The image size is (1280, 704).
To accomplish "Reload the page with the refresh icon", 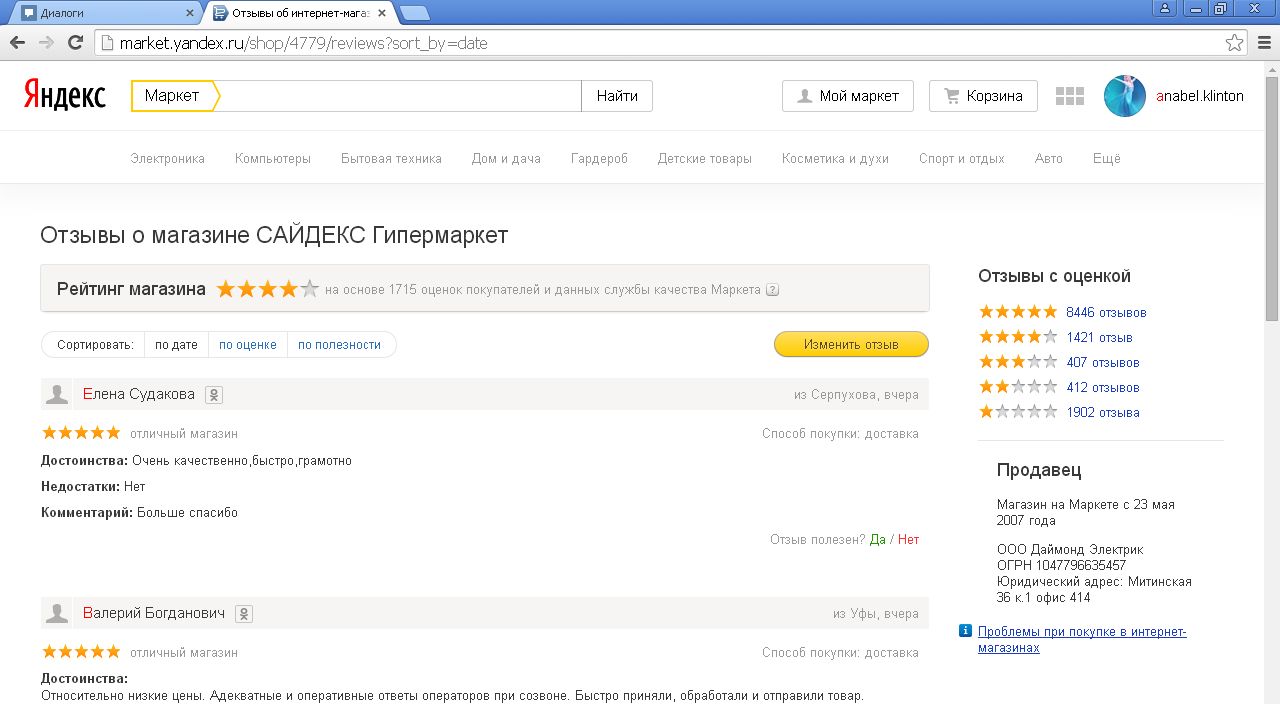I will click(x=75, y=43).
